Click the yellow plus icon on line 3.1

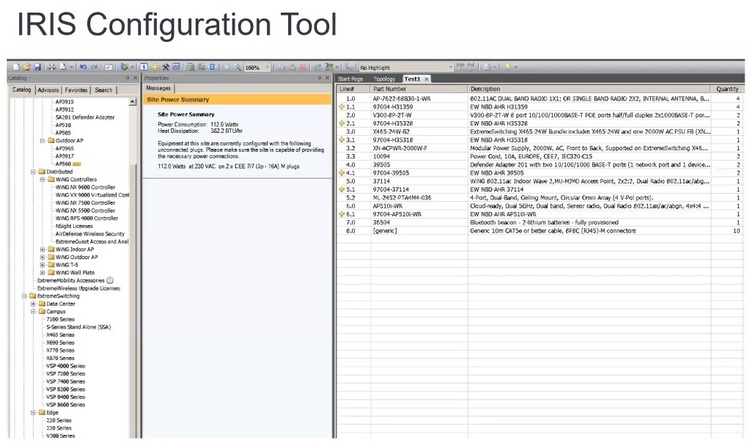(342, 140)
